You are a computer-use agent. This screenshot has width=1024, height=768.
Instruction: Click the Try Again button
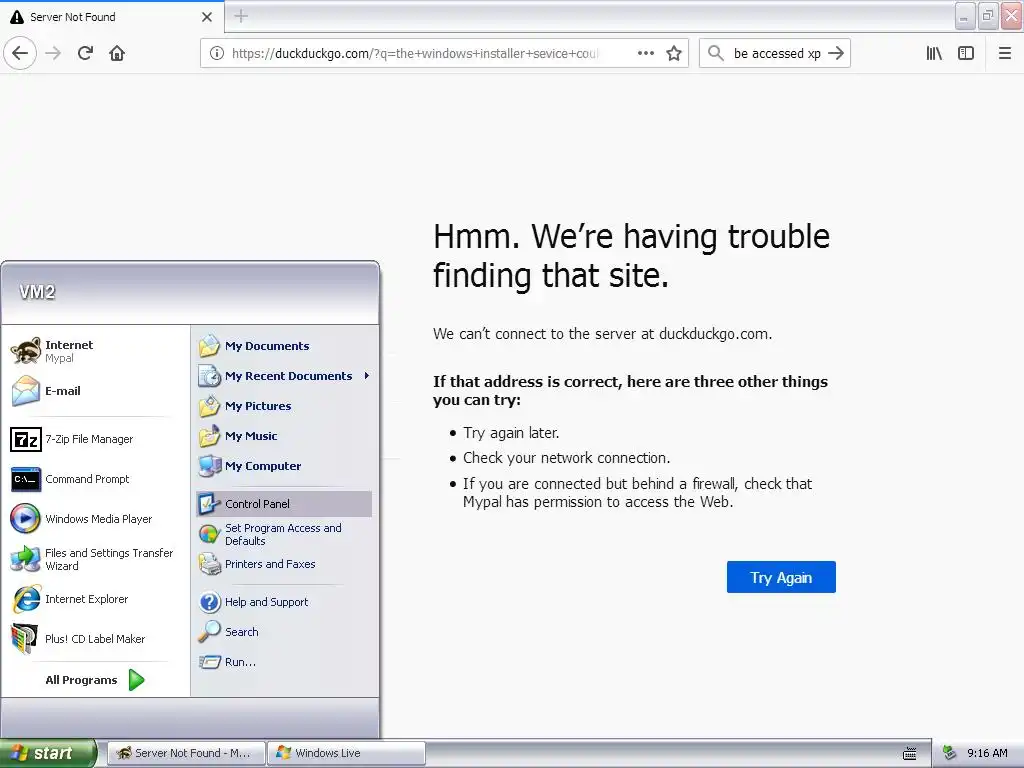click(781, 577)
